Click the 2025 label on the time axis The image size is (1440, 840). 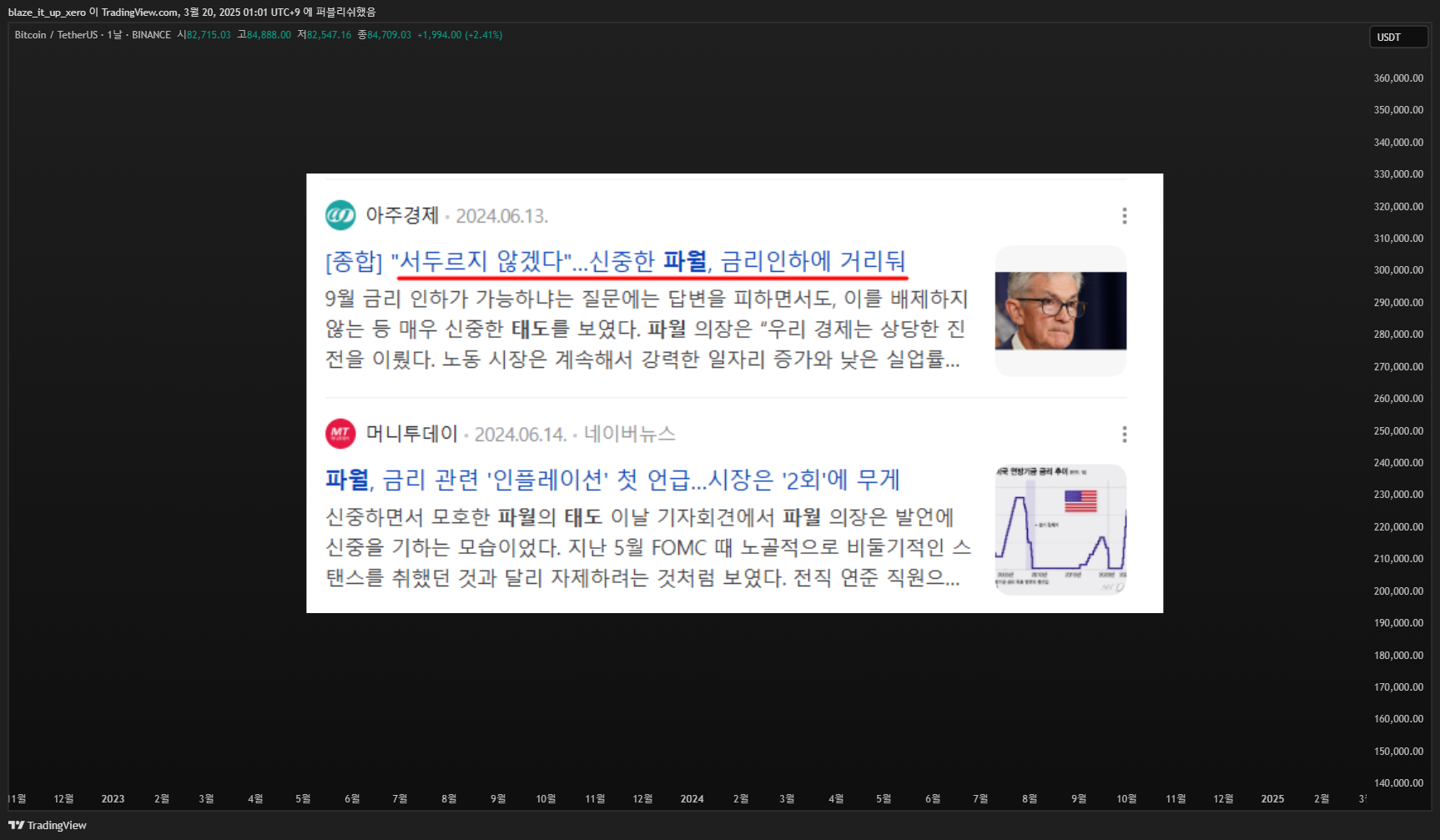(x=1272, y=799)
